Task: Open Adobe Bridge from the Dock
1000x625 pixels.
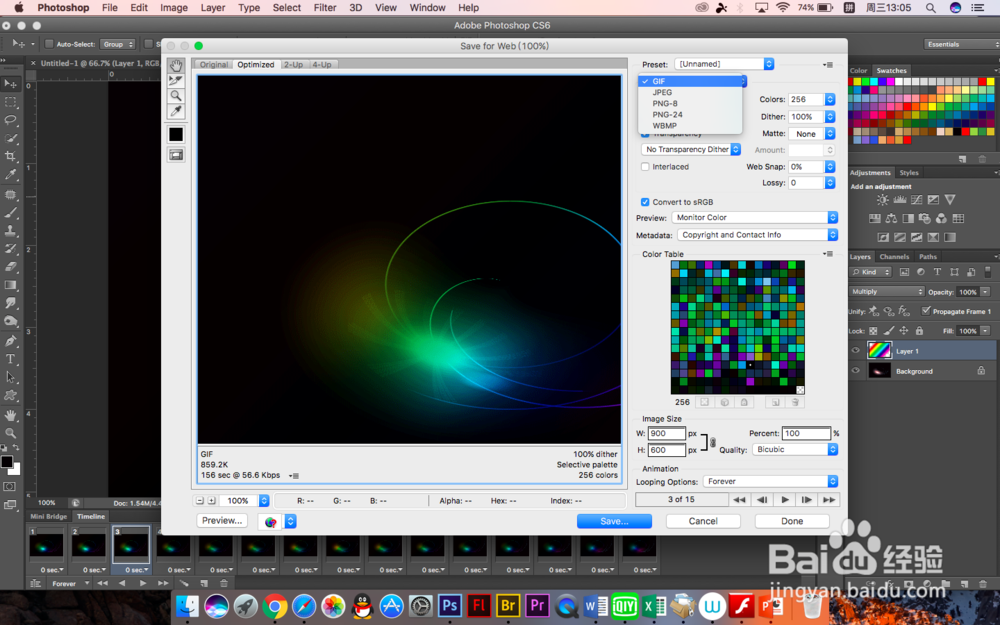Action: 508,605
